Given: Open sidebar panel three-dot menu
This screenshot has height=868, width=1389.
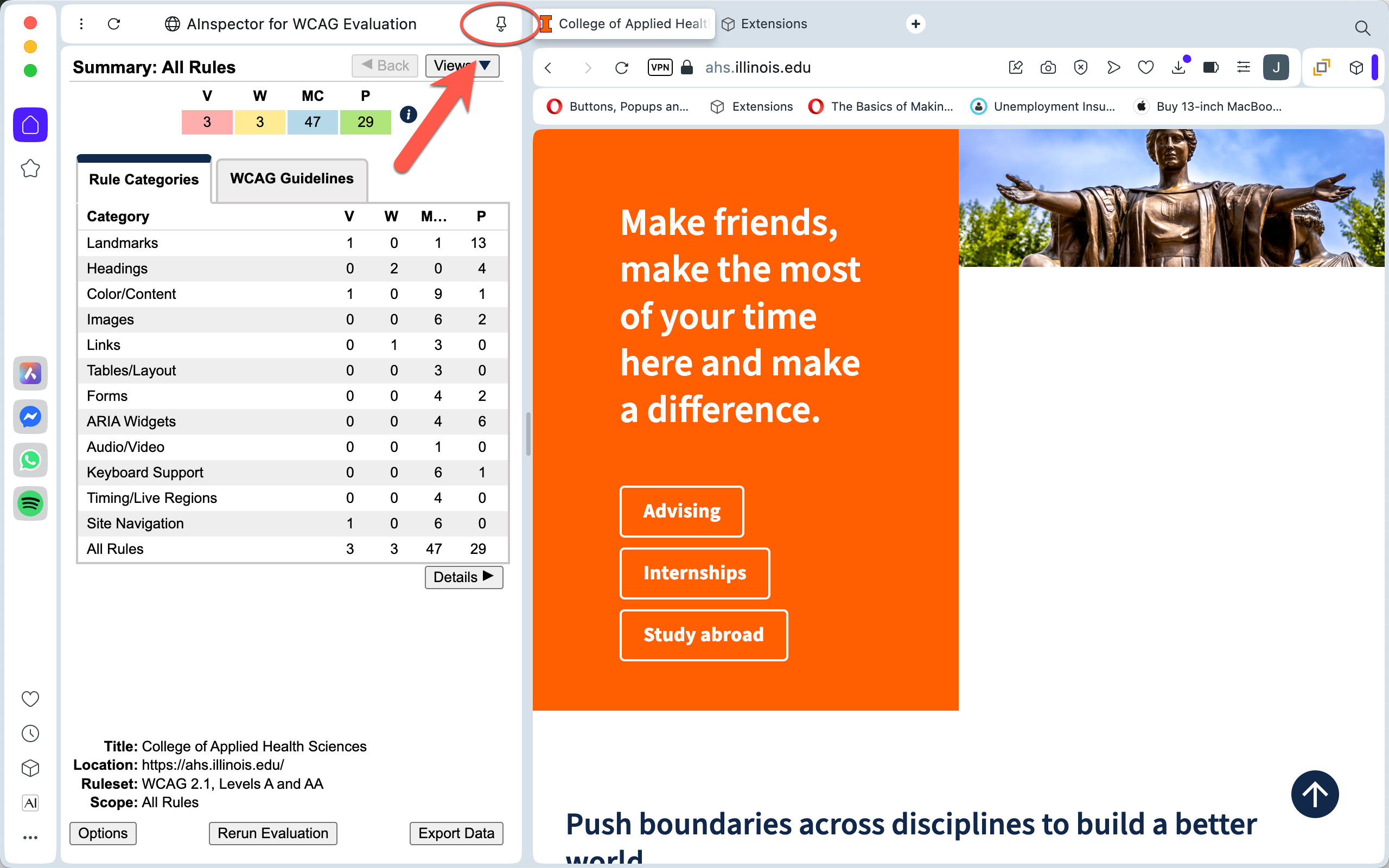Looking at the screenshot, I should click(x=81, y=23).
